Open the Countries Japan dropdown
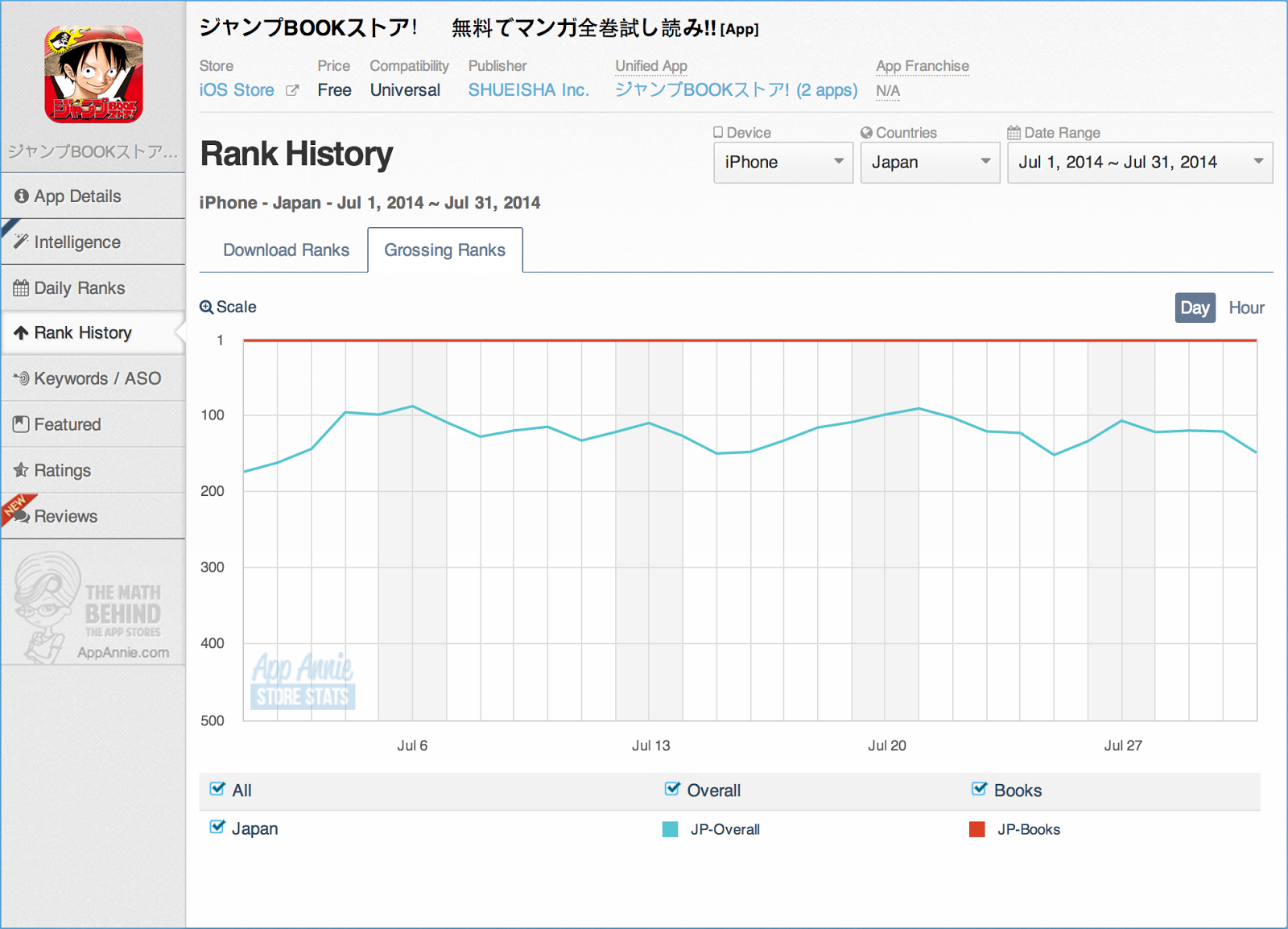Image resolution: width=1288 pixels, height=929 pixels. pos(930,163)
